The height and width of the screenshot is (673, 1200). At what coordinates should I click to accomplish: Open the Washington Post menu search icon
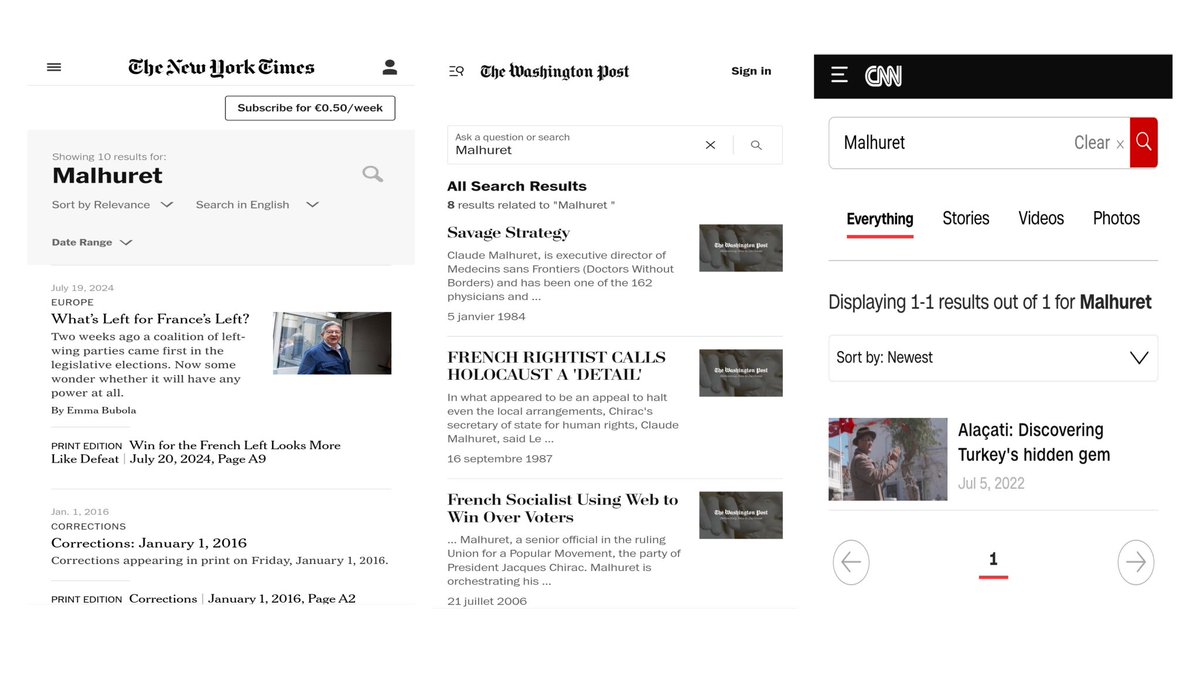click(456, 71)
